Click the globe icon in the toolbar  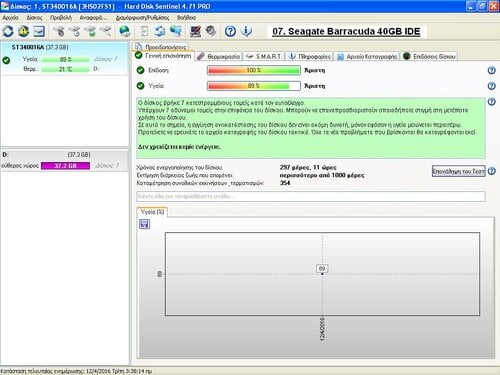click(x=125, y=31)
